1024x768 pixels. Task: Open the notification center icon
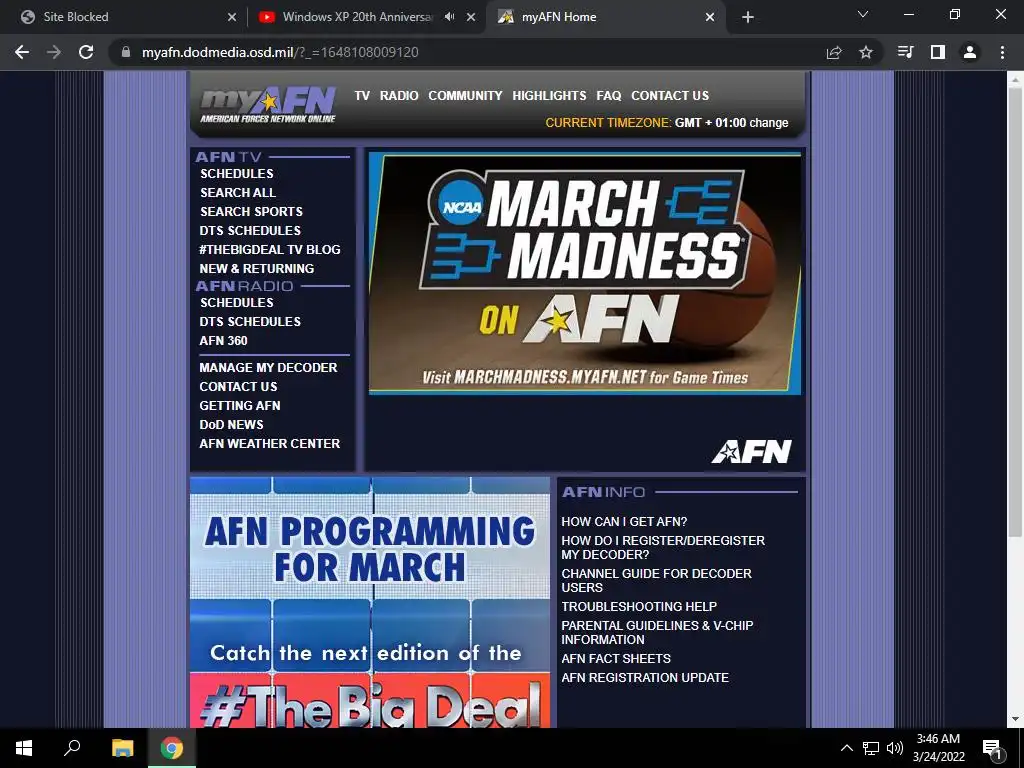coord(993,748)
